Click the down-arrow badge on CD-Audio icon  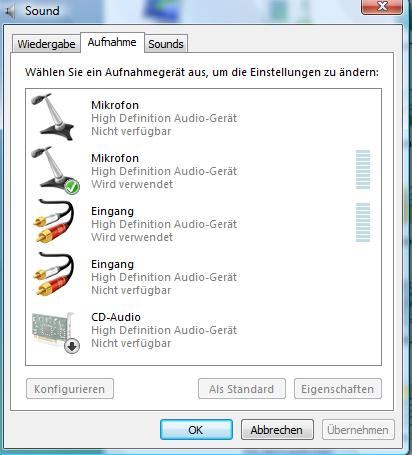[x=72, y=346]
